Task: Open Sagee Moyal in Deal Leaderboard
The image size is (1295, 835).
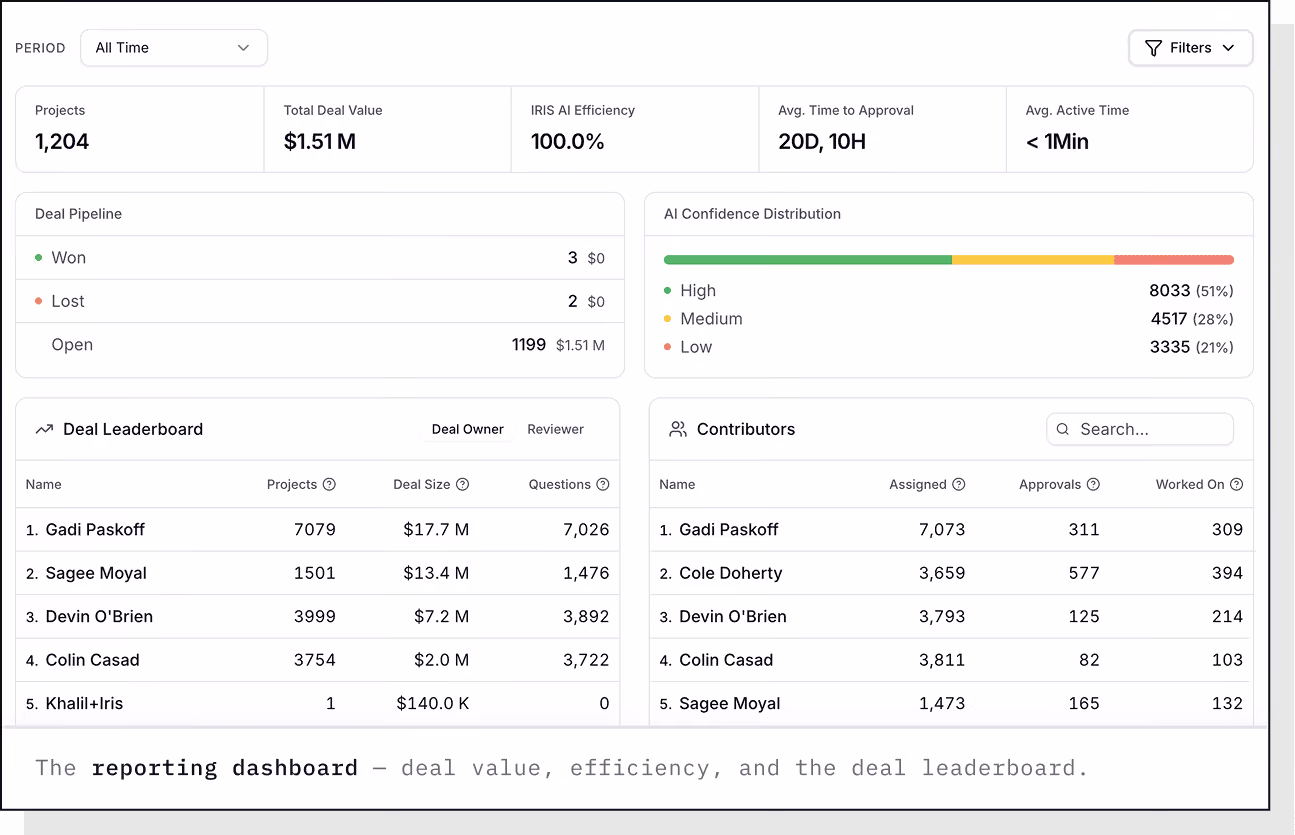Action: click(x=96, y=573)
